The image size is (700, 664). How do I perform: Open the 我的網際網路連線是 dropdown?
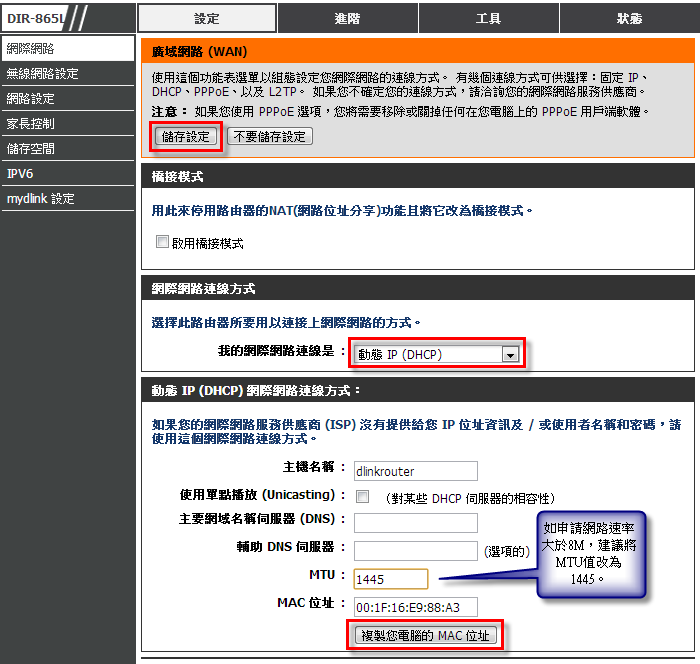[428, 354]
